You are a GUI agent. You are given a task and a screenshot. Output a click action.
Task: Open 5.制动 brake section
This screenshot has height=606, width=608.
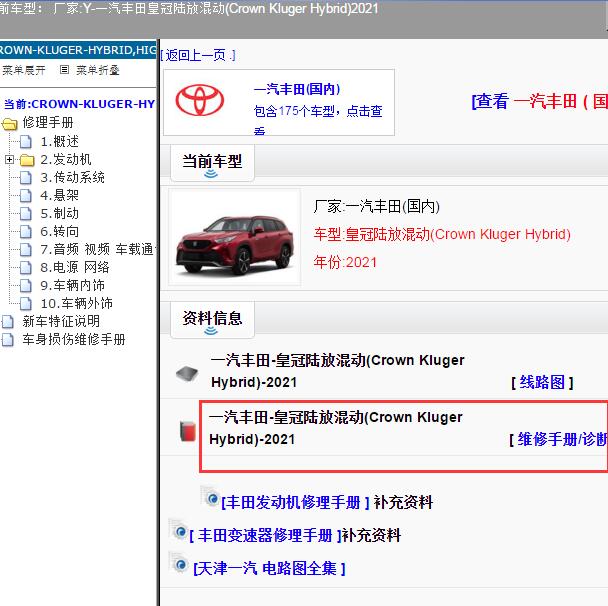59,214
